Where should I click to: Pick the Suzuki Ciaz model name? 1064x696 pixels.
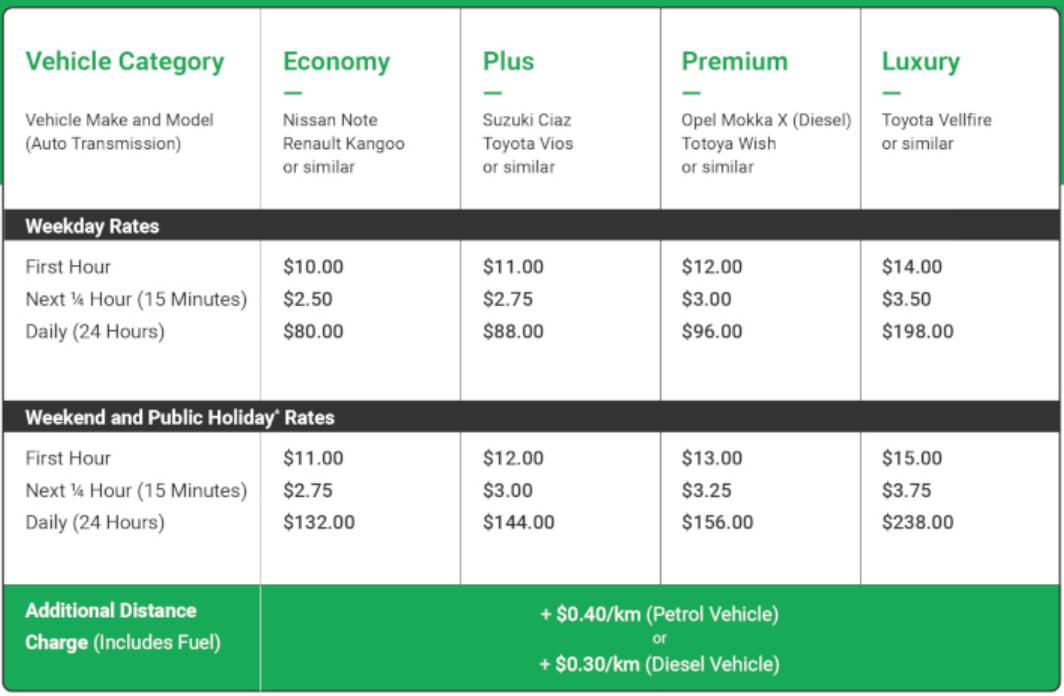click(x=527, y=120)
